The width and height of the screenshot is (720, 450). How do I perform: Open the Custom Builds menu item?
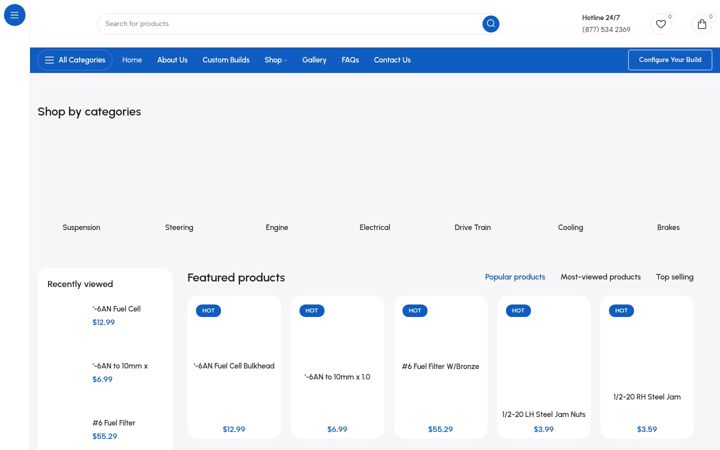(x=226, y=60)
